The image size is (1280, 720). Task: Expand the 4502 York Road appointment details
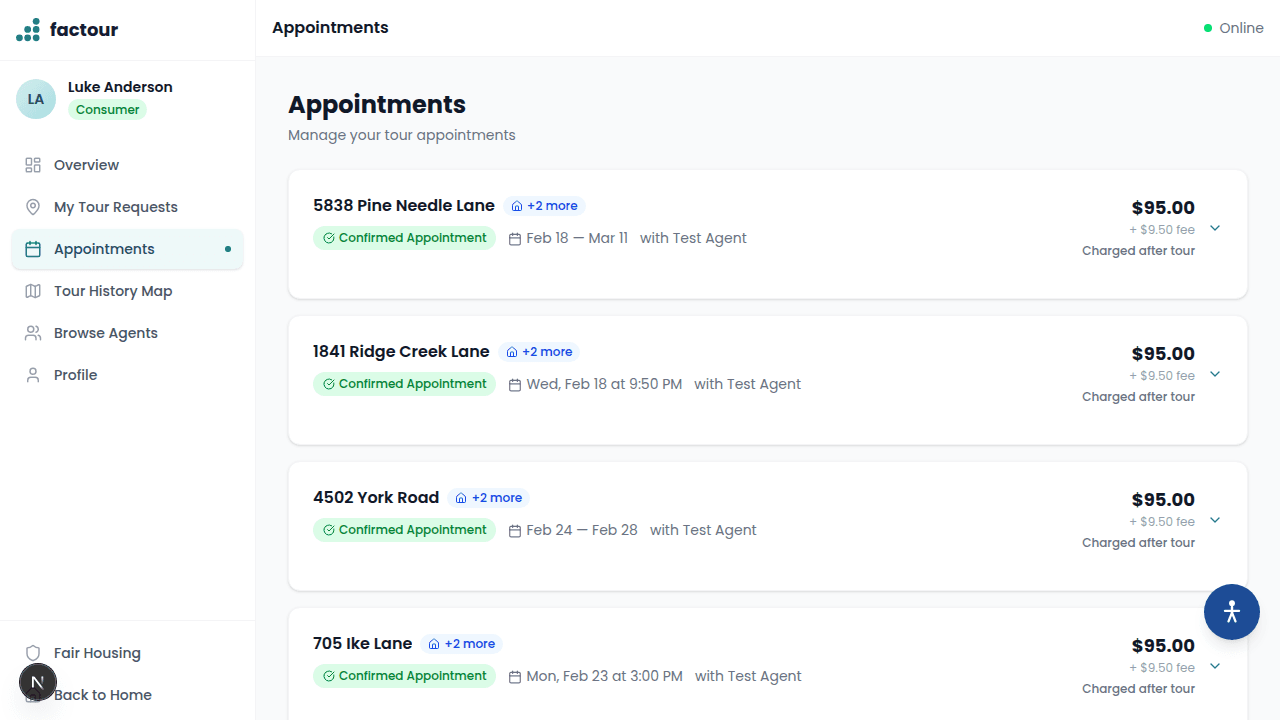(x=1214, y=520)
